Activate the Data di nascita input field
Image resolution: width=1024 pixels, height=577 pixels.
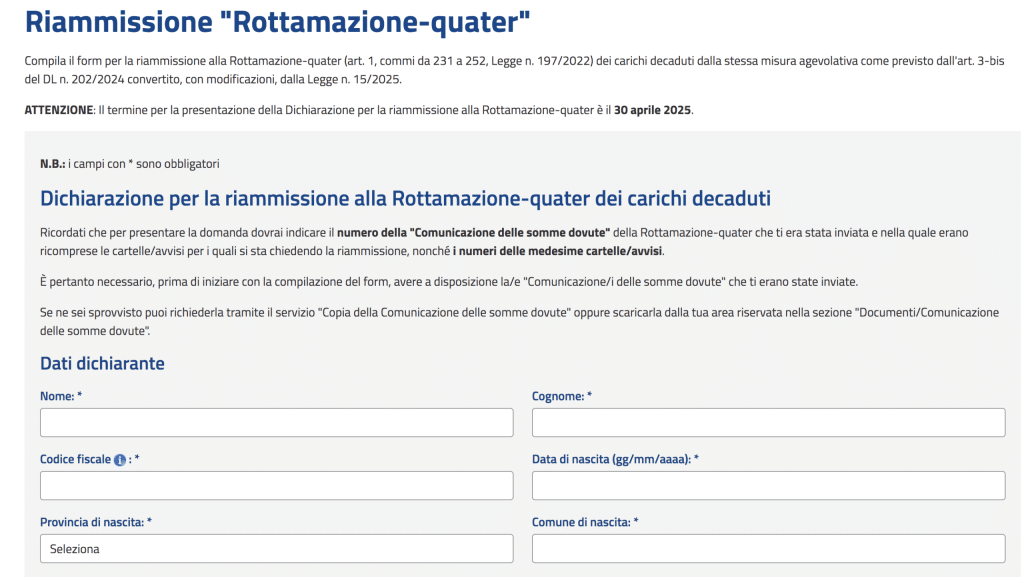768,486
